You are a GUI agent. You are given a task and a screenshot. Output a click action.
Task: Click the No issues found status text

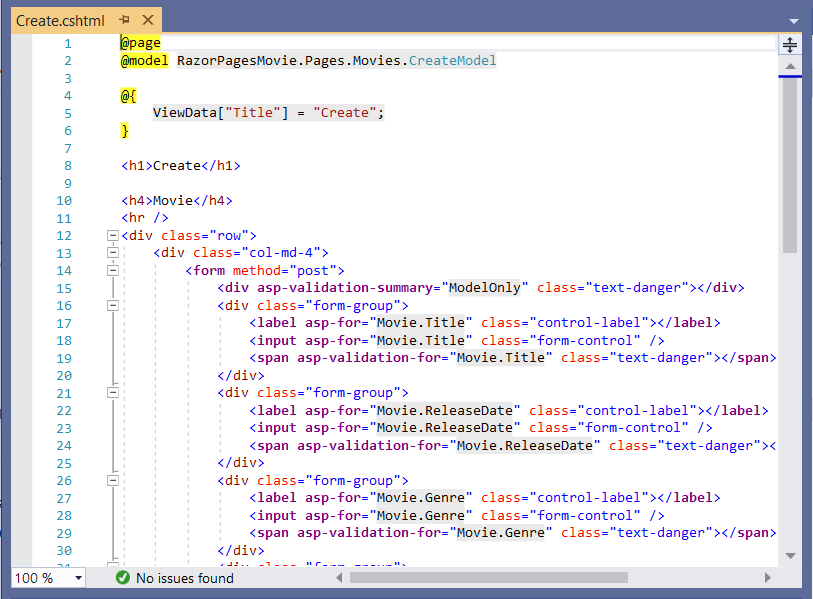(186, 578)
